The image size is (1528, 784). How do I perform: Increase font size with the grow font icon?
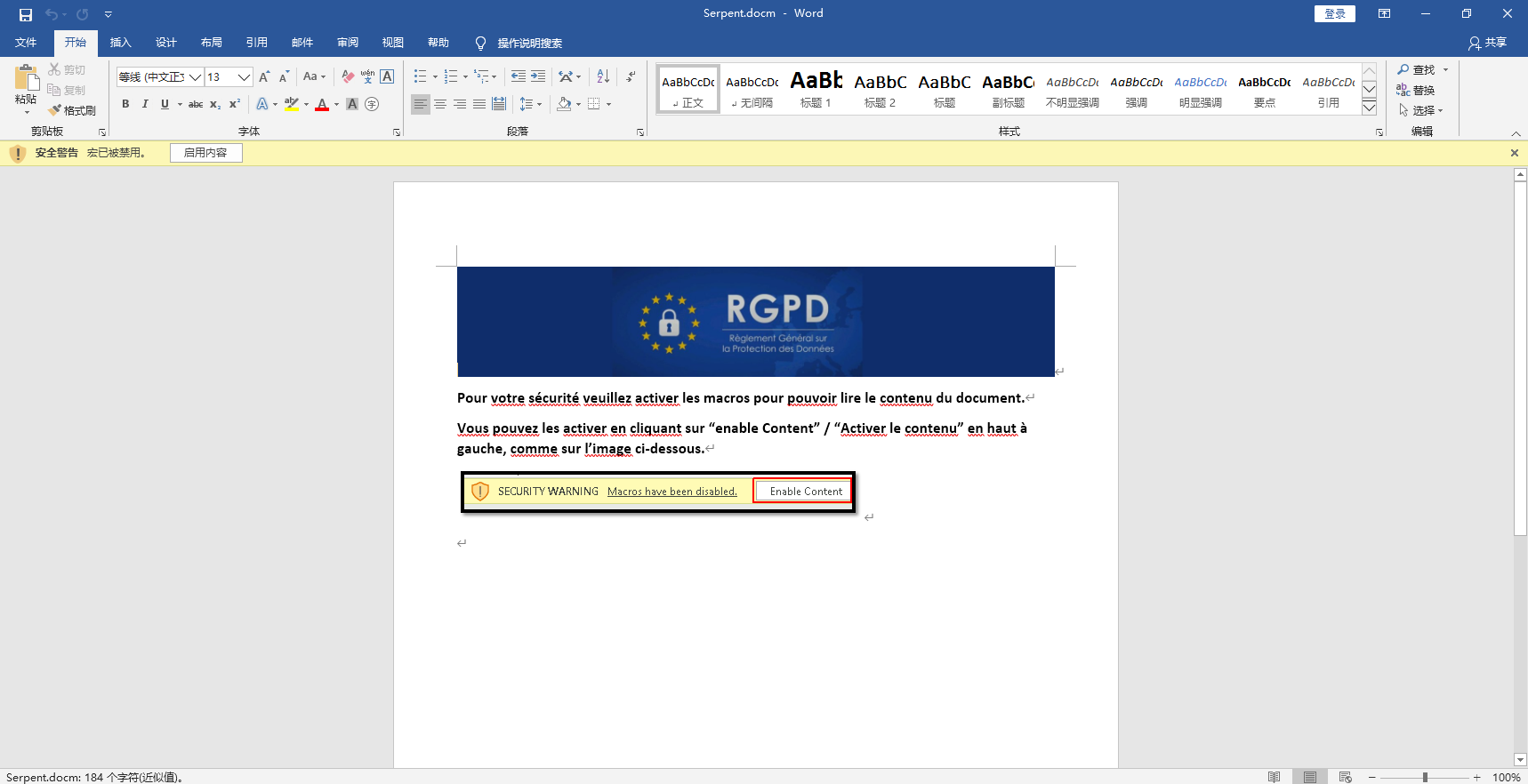click(x=264, y=76)
